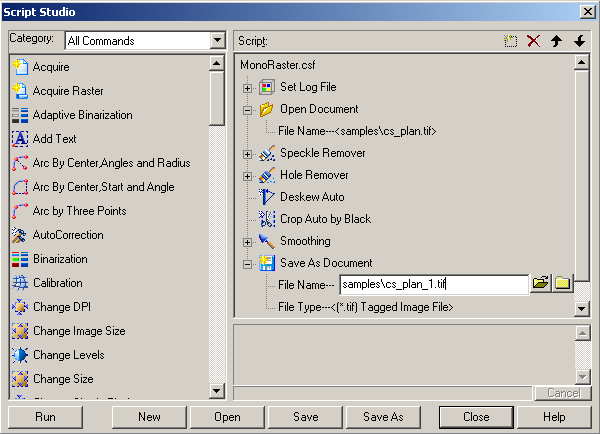Click the Save As button

[383, 416]
